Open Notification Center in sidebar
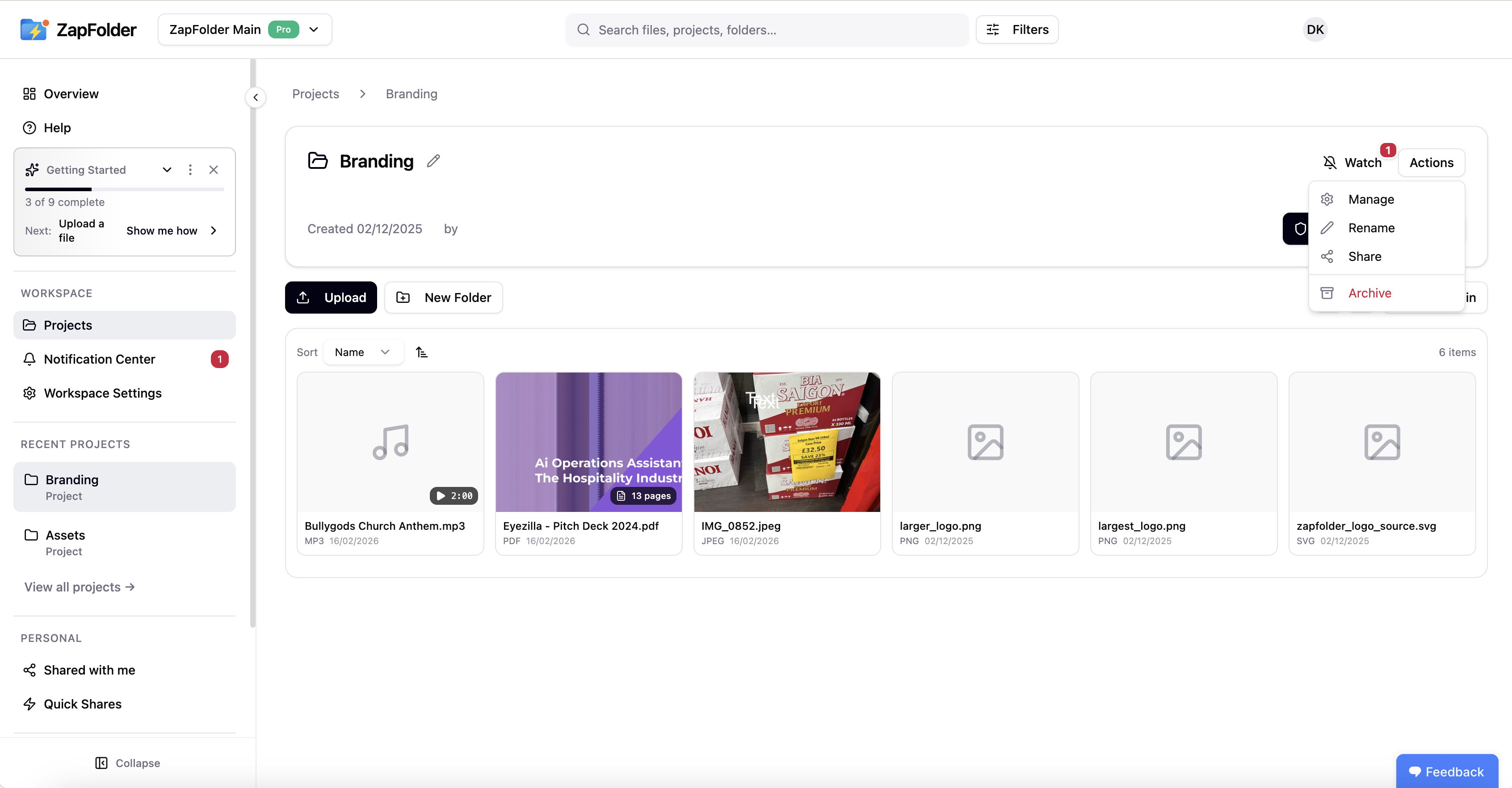The width and height of the screenshot is (1512, 788). point(100,359)
